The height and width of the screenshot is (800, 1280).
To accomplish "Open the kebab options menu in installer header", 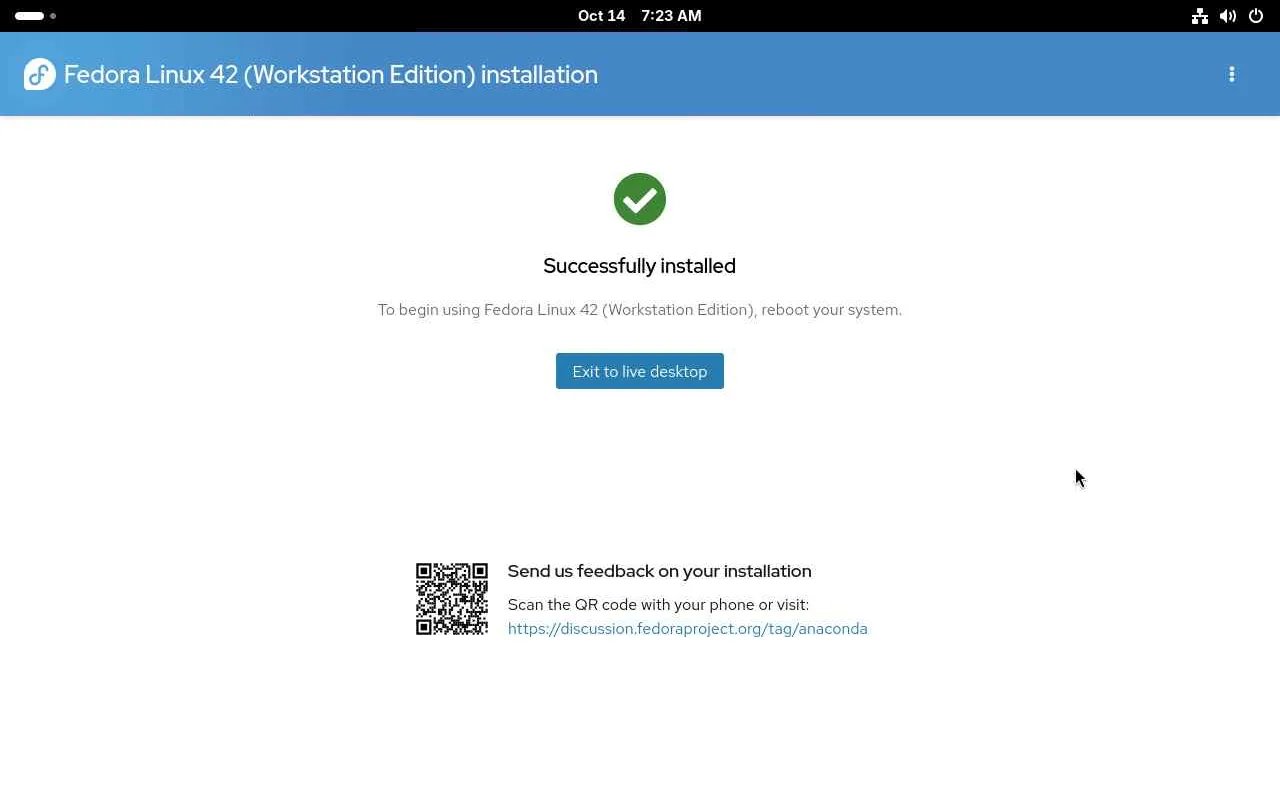I will click(x=1232, y=74).
